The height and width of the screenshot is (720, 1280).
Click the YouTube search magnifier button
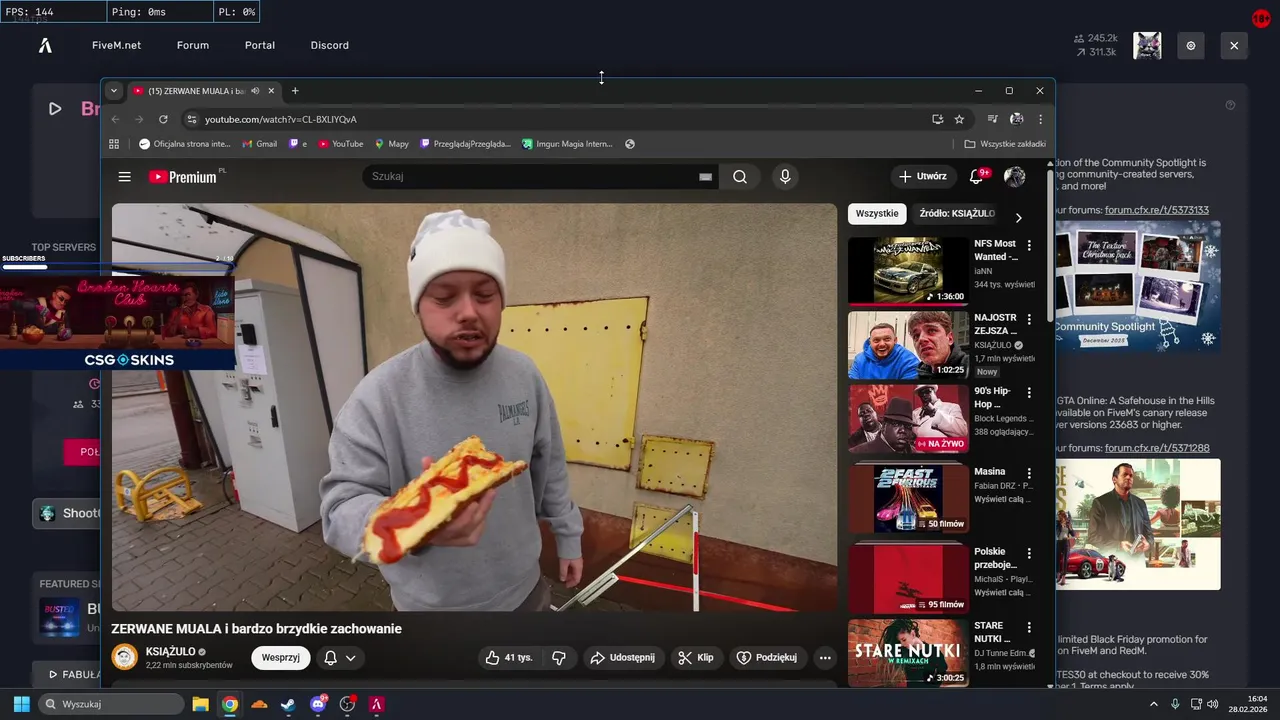pos(739,177)
